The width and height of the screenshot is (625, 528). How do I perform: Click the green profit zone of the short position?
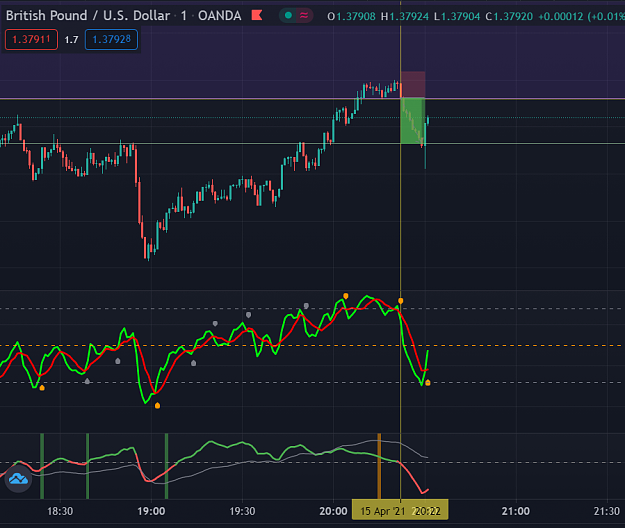tap(413, 121)
